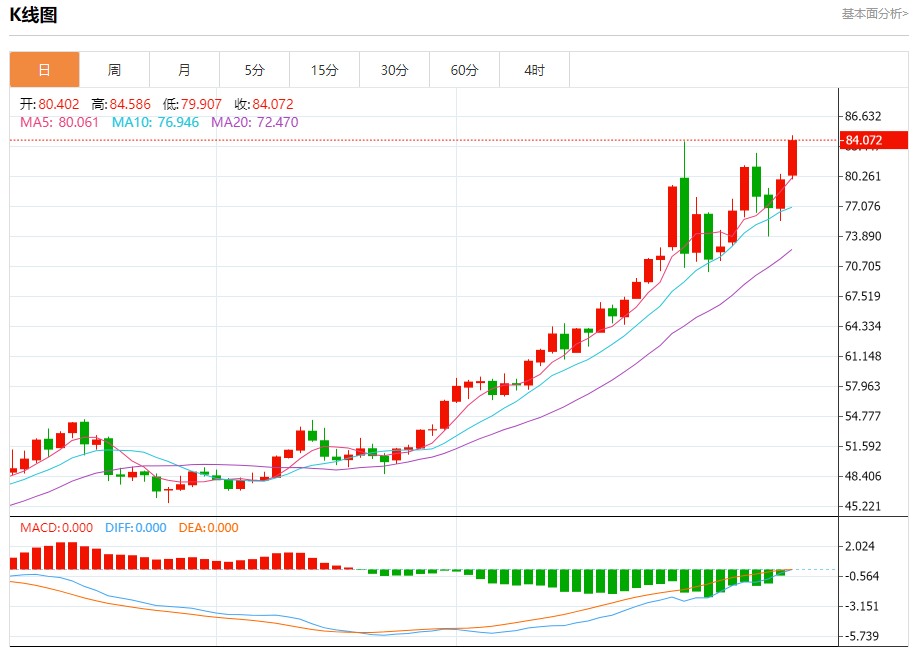
Task: Switch to the 4时 chart tab
Action: (534, 70)
